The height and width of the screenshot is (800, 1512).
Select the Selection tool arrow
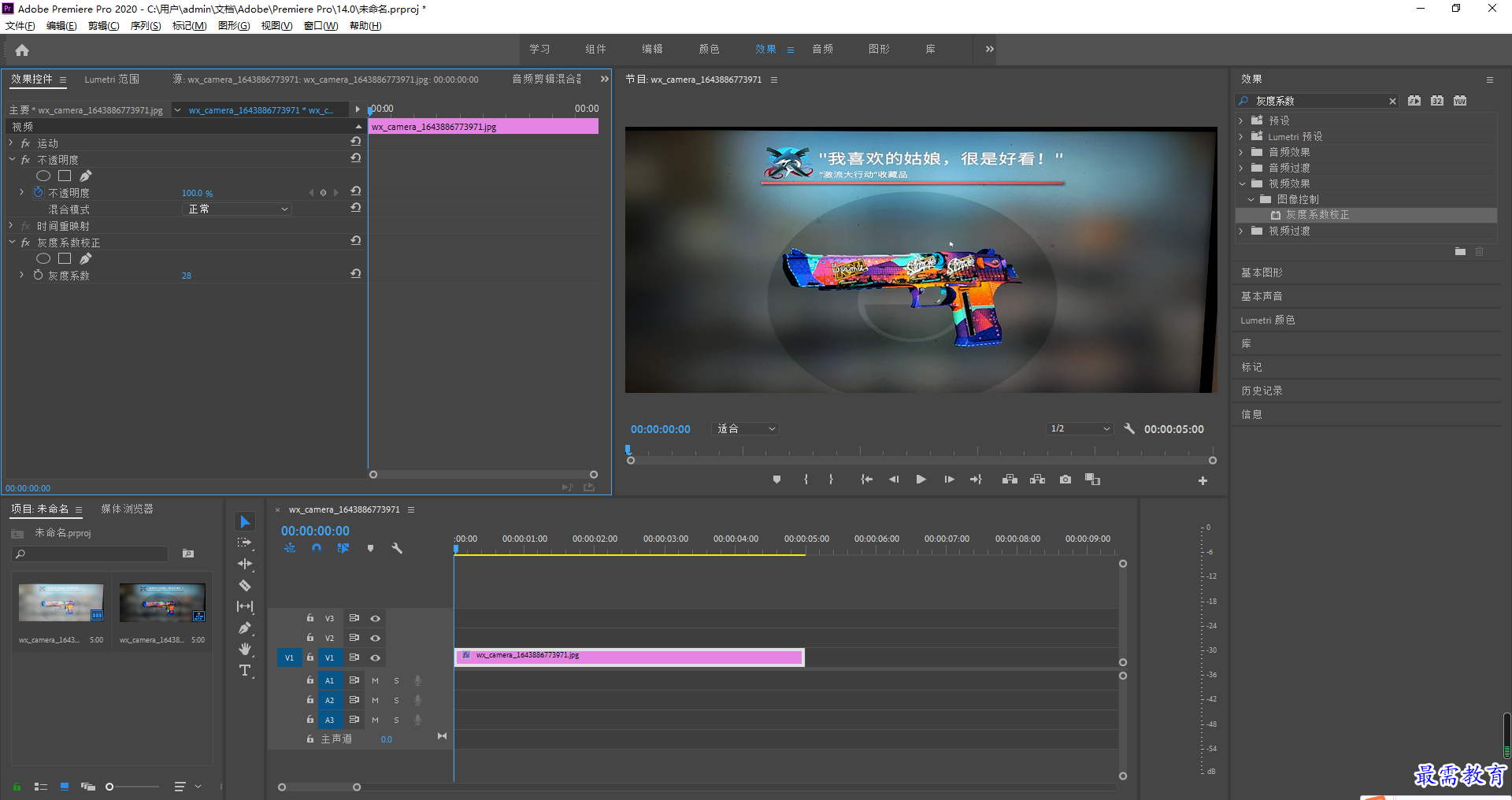pyautogui.click(x=245, y=522)
